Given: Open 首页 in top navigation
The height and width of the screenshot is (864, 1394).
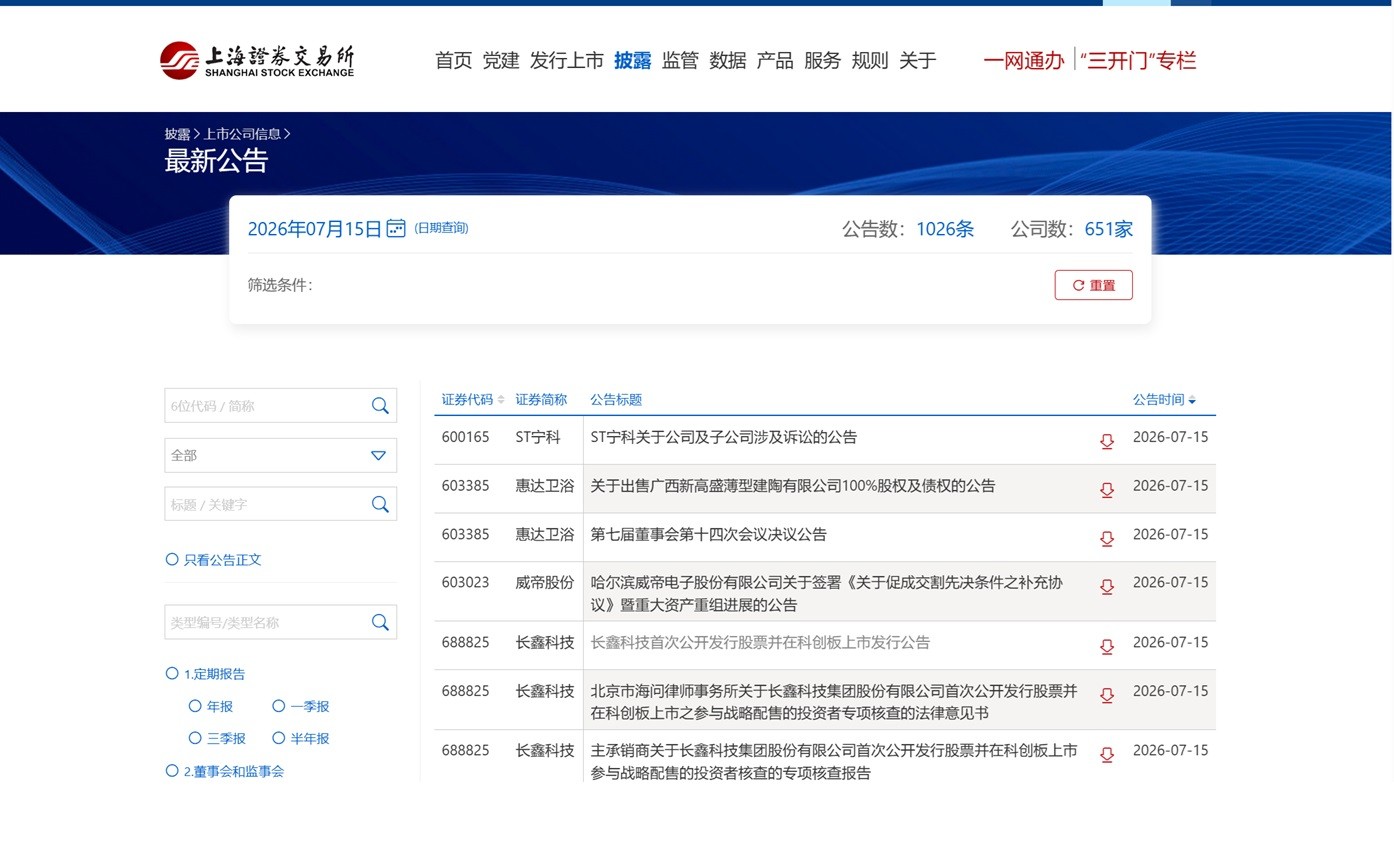Looking at the screenshot, I should pyautogui.click(x=453, y=60).
